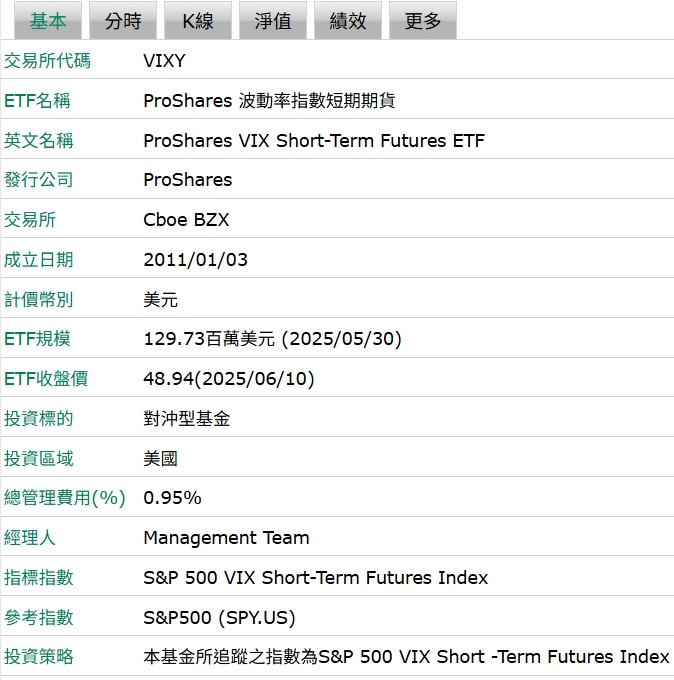The image size is (674, 680).
Task: View the 績效 performance tab
Action: click(348, 20)
